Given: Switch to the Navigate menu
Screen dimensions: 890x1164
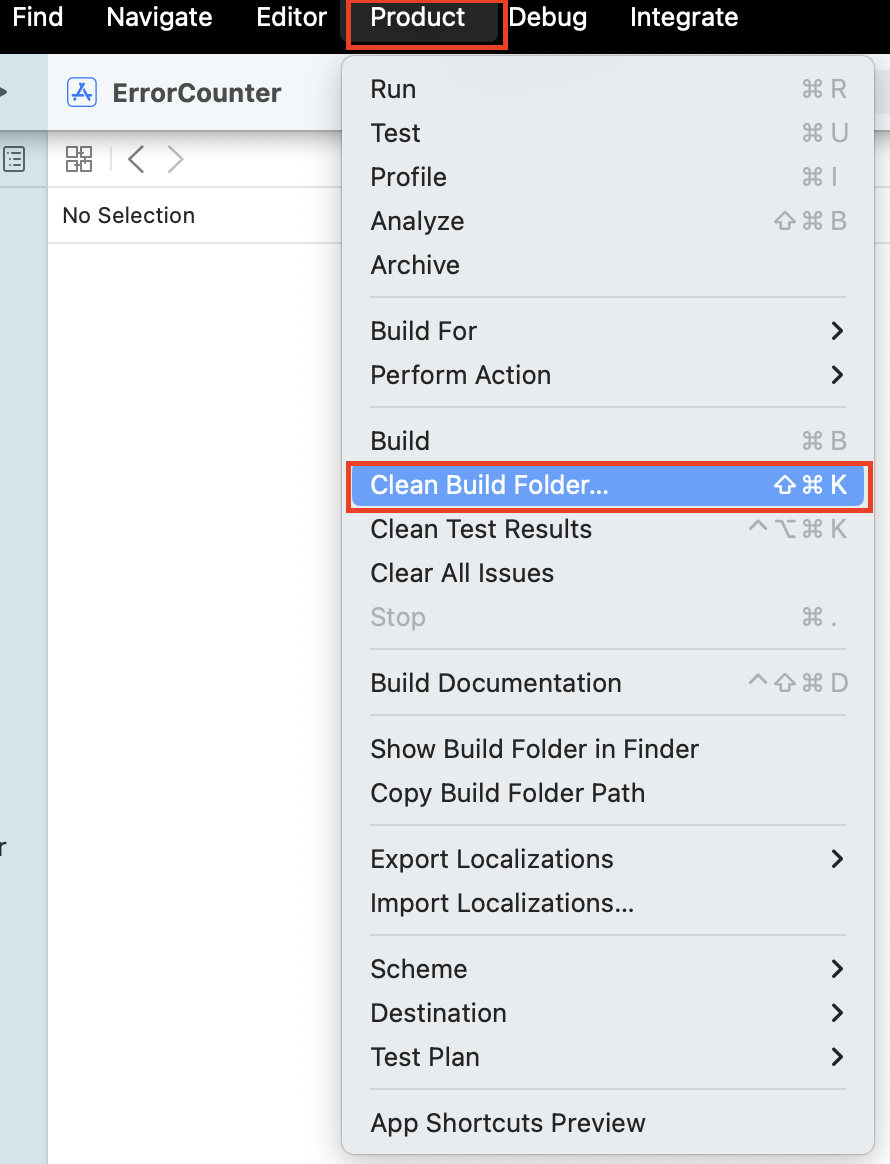Looking at the screenshot, I should click(158, 17).
